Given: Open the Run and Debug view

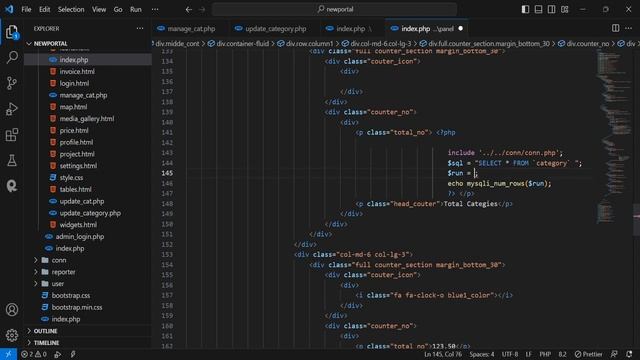Looking at the screenshot, I should pyautogui.click(x=12, y=109).
